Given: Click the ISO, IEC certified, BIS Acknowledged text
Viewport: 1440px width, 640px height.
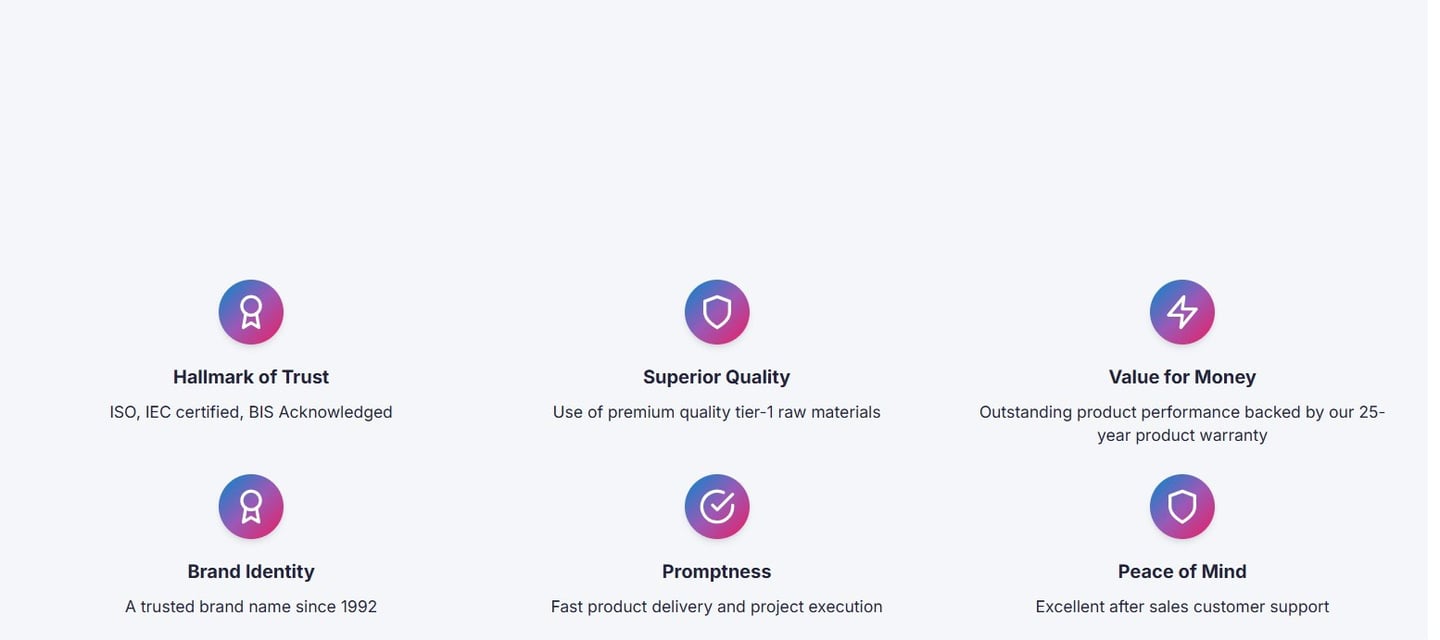Looking at the screenshot, I should (251, 412).
